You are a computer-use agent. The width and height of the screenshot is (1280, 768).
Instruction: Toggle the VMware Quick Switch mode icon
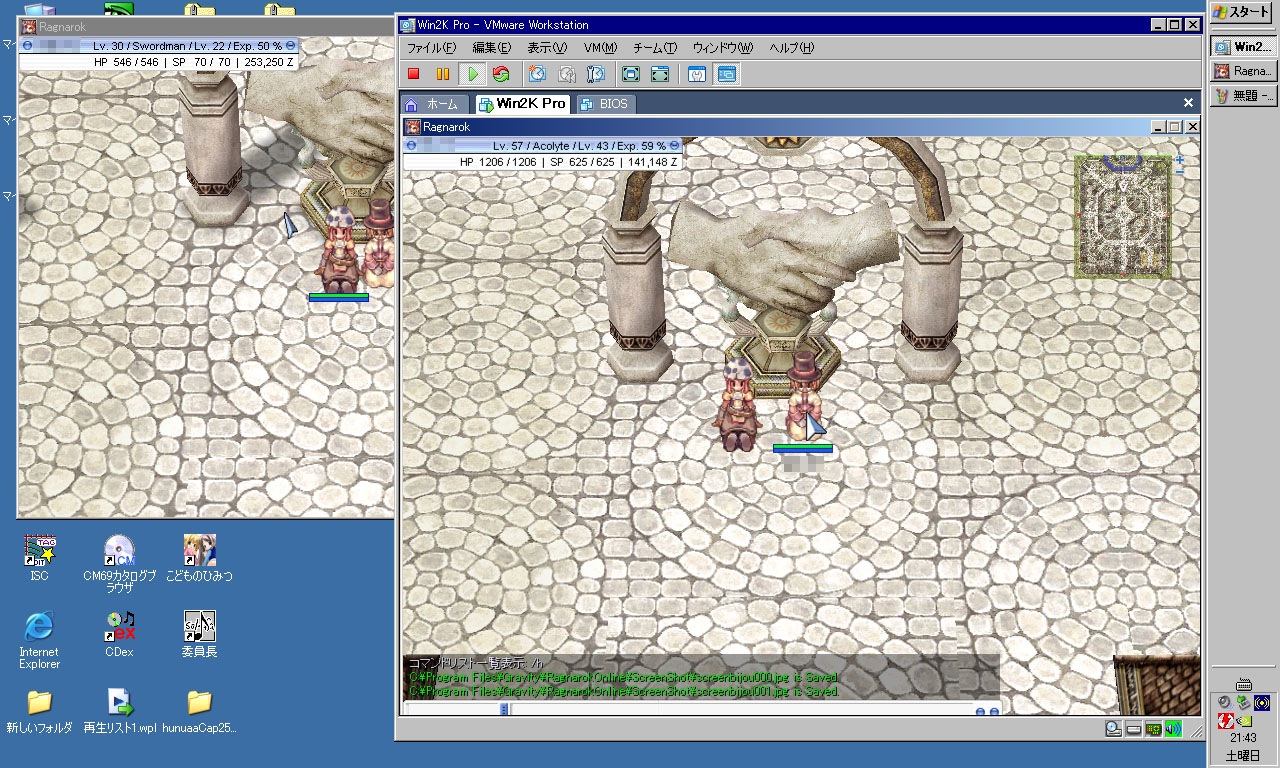tap(660, 74)
